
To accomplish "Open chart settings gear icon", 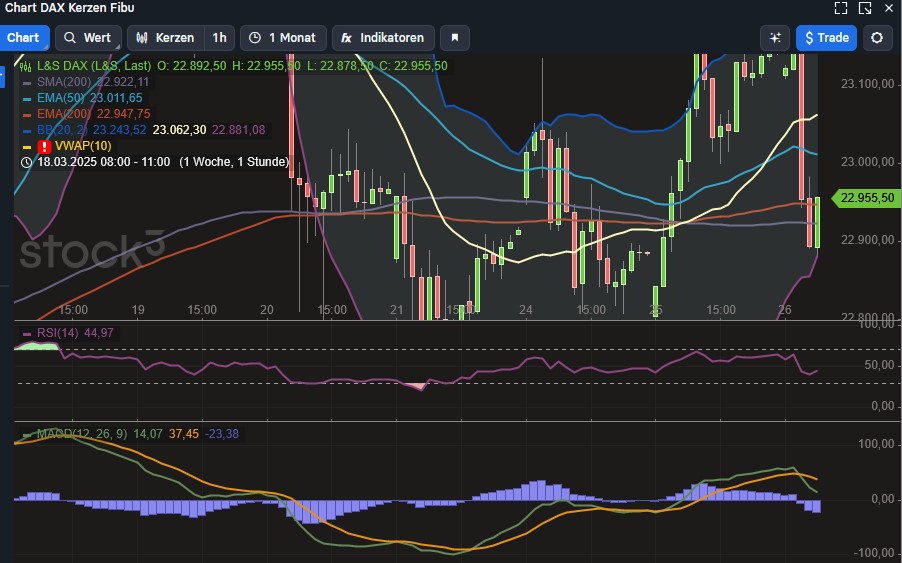I will tap(877, 38).
